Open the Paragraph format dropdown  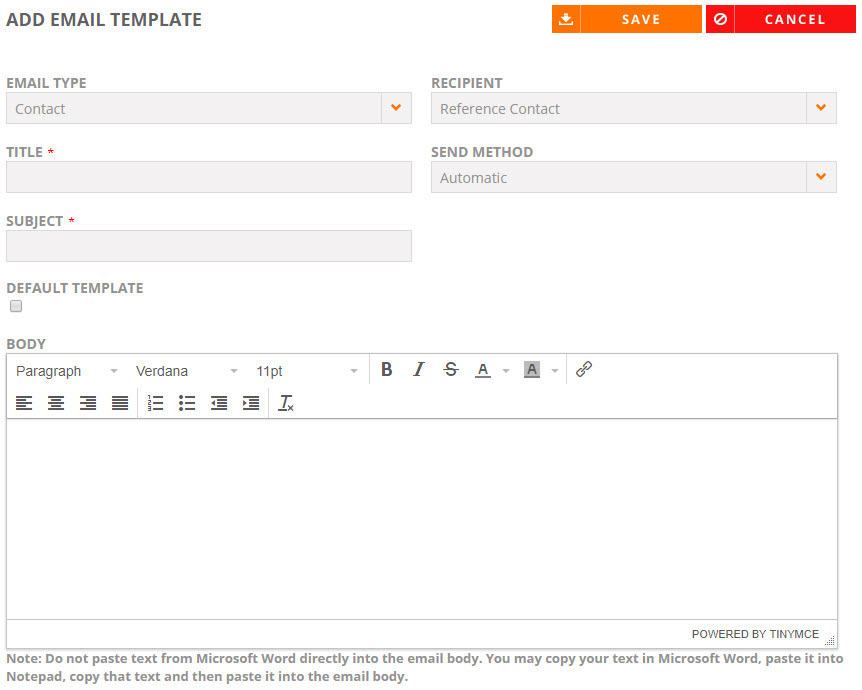pyautogui.click(x=67, y=371)
